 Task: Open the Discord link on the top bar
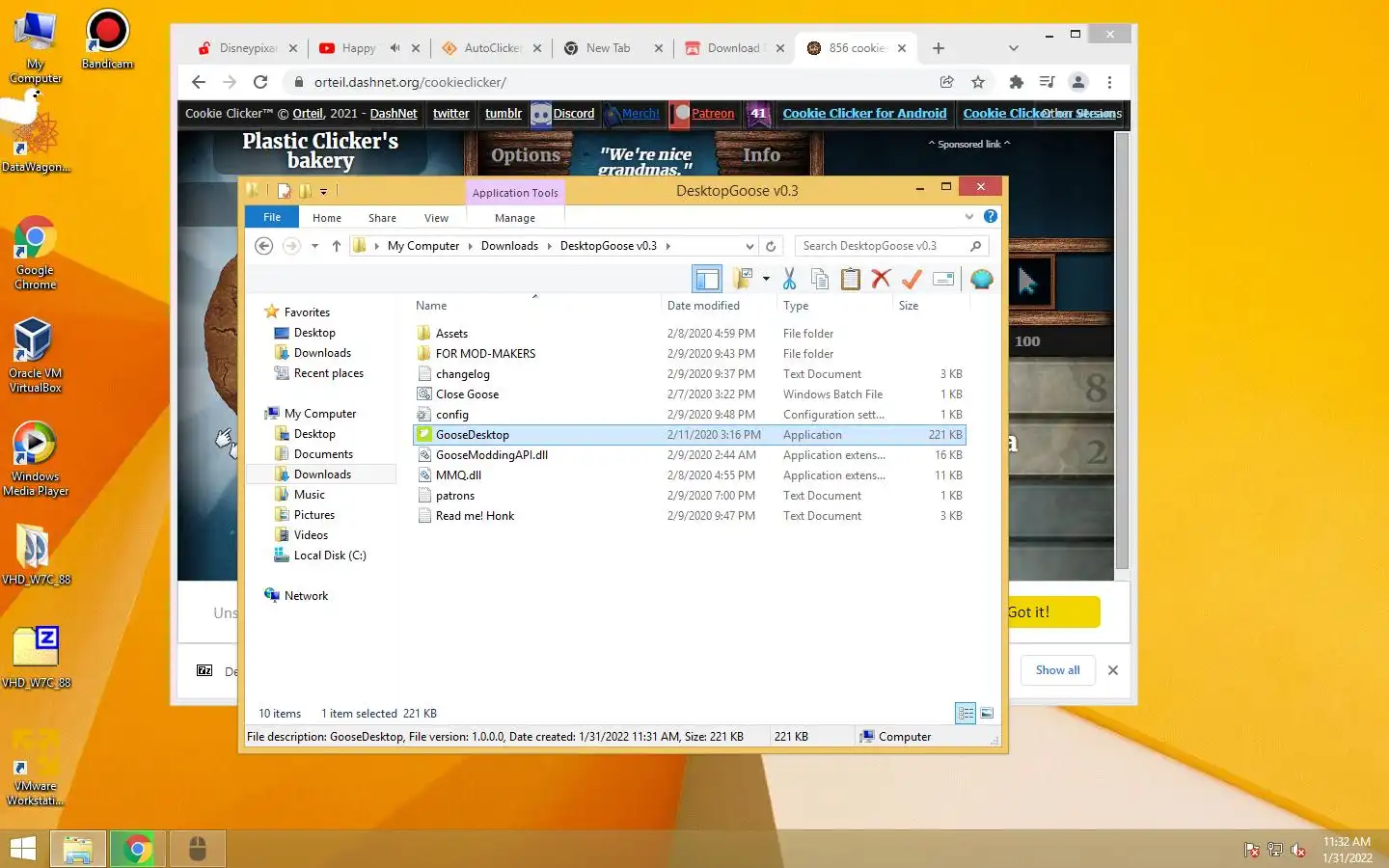tap(573, 113)
